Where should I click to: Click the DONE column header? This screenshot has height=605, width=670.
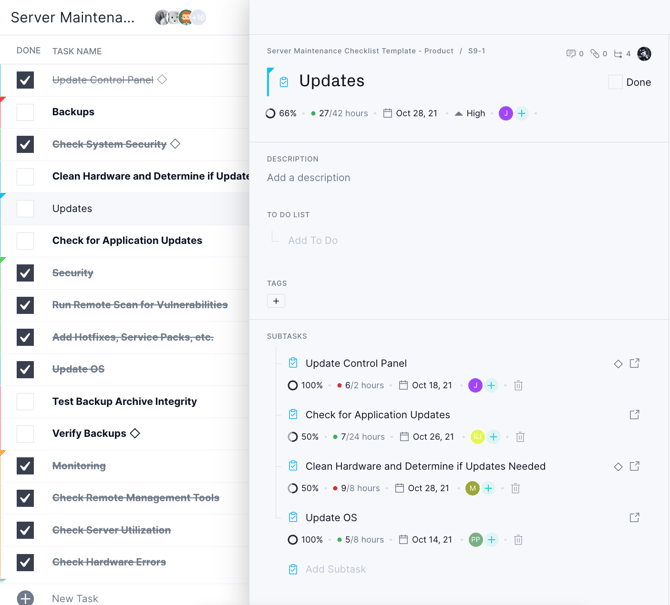point(28,50)
